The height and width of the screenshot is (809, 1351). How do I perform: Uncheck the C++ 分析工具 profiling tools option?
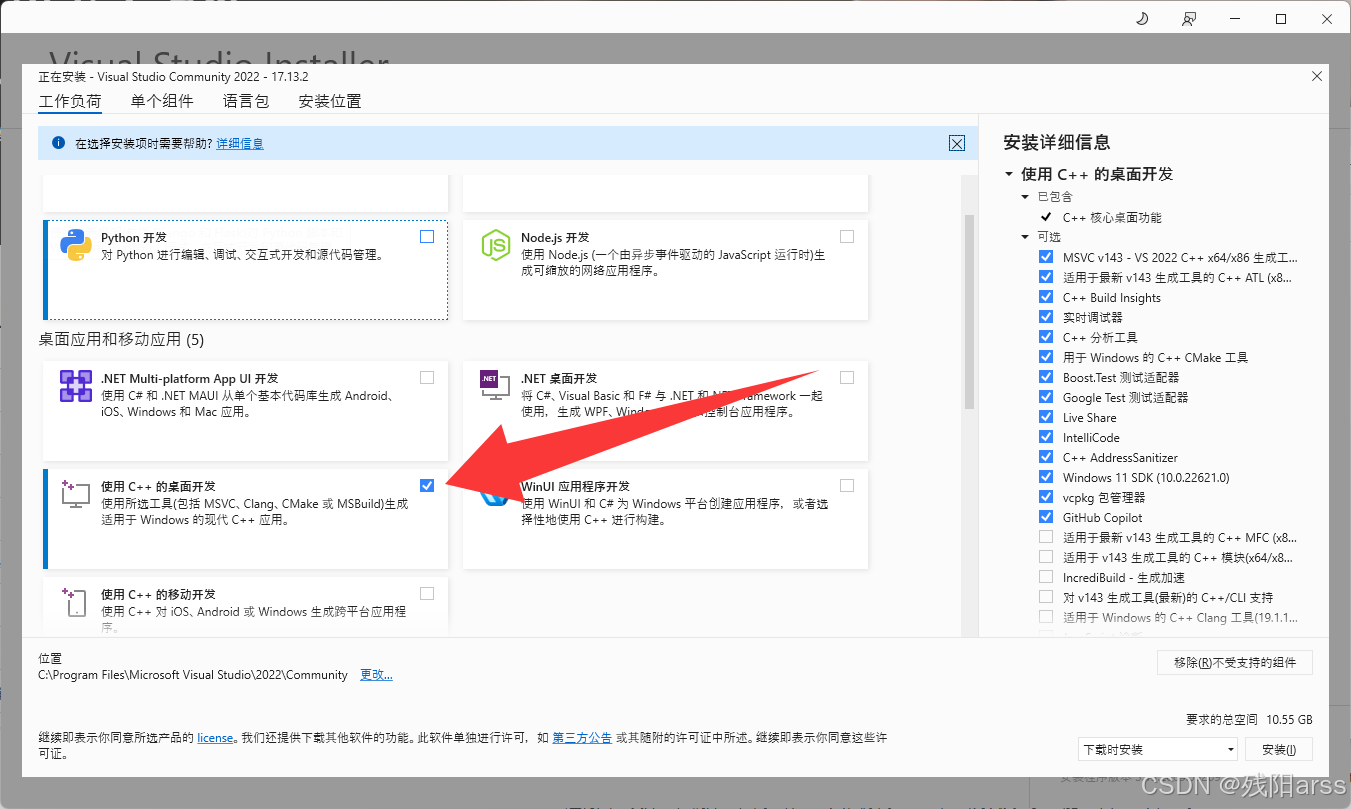click(x=1046, y=337)
